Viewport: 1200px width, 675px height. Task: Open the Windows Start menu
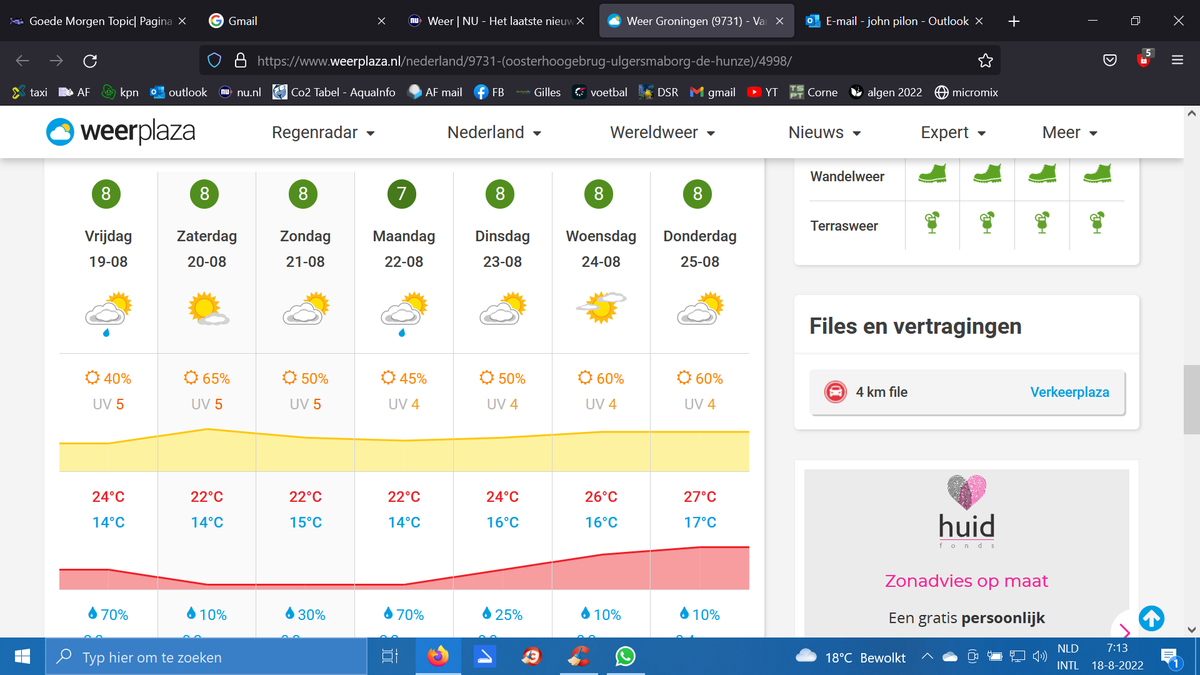(x=23, y=657)
